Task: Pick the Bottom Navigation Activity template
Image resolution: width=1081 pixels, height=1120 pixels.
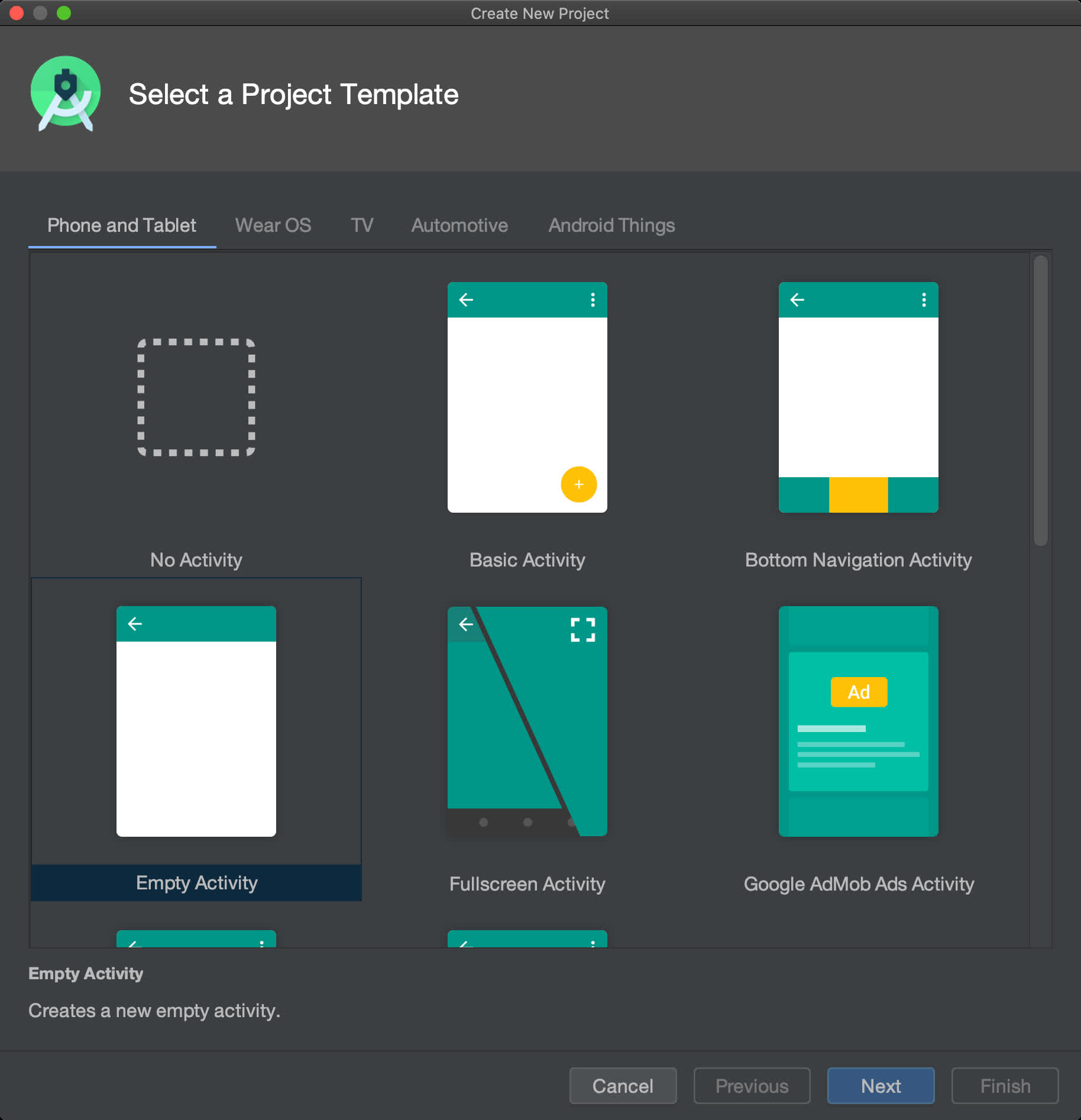Action: pos(858,397)
